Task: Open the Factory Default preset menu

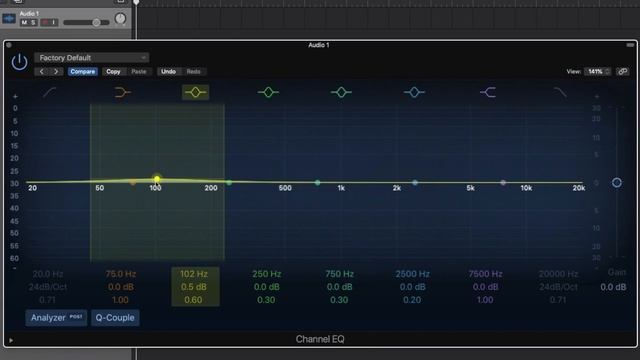Action: 92,58
